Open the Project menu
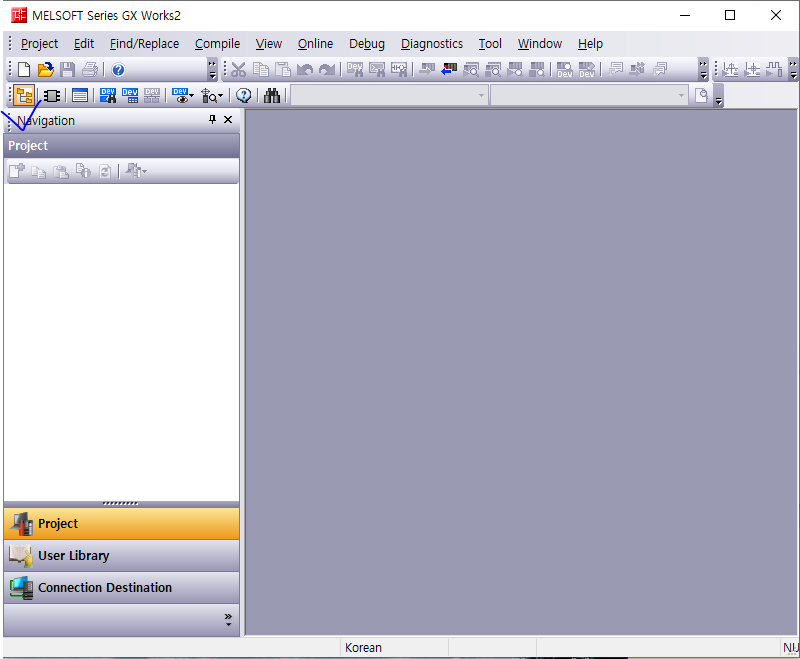The height and width of the screenshot is (659, 800). coord(39,44)
